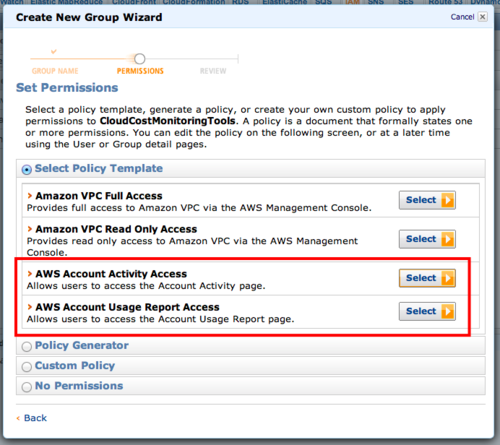Choose the No Permissions radio option
This screenshot has height=445, width=500.
click(27, 387)
